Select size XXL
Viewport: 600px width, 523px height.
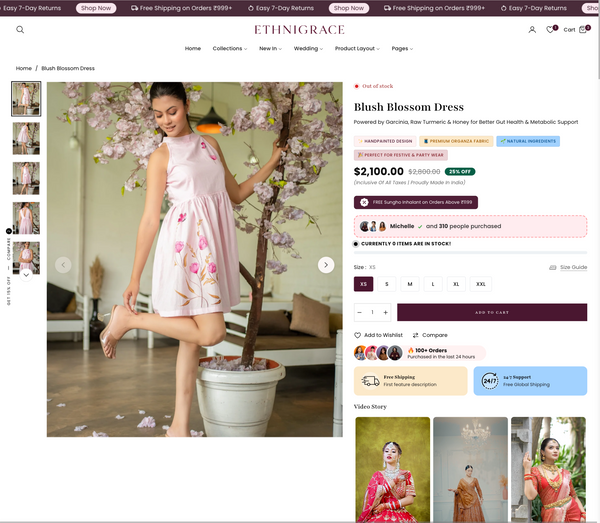pyautogui.click(x=481, y=284)
